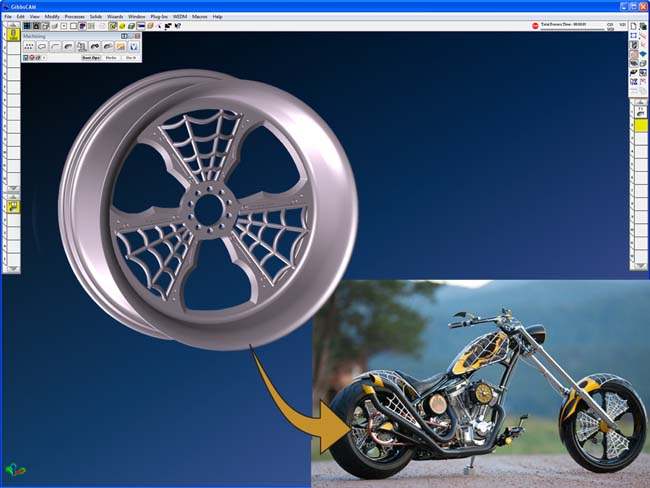Click the red arrow icon in right palette top
Image resolution: width=650 pixels, height=488 pixels.
coord(643,36)
